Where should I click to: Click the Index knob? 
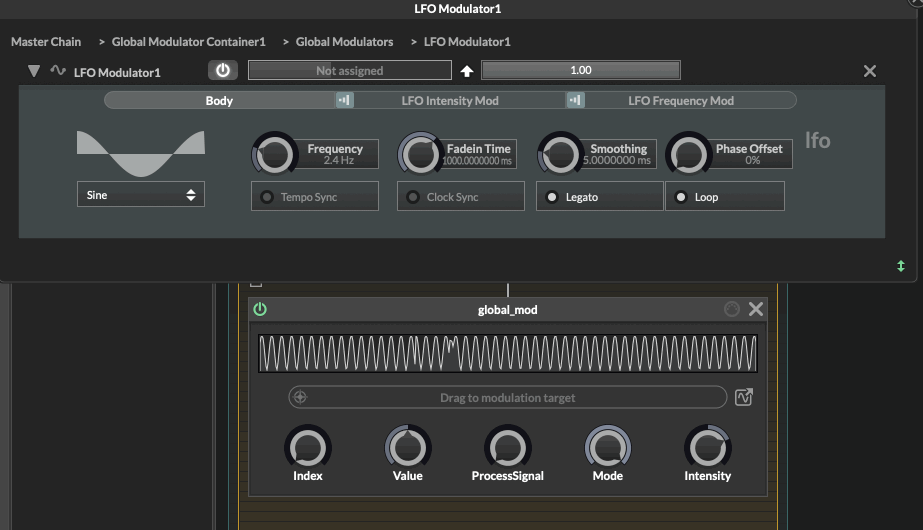click(x=308, y=448)
